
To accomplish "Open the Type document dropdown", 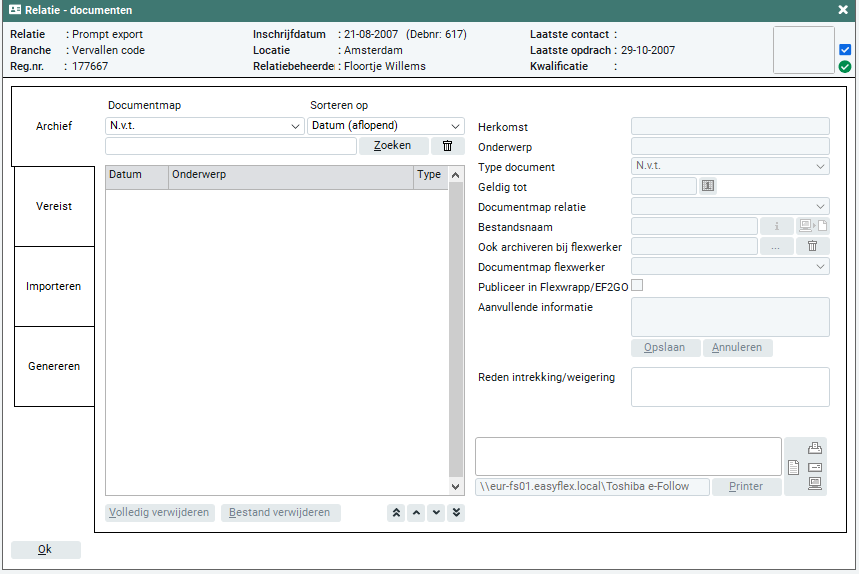I will (x=730, y=166).
